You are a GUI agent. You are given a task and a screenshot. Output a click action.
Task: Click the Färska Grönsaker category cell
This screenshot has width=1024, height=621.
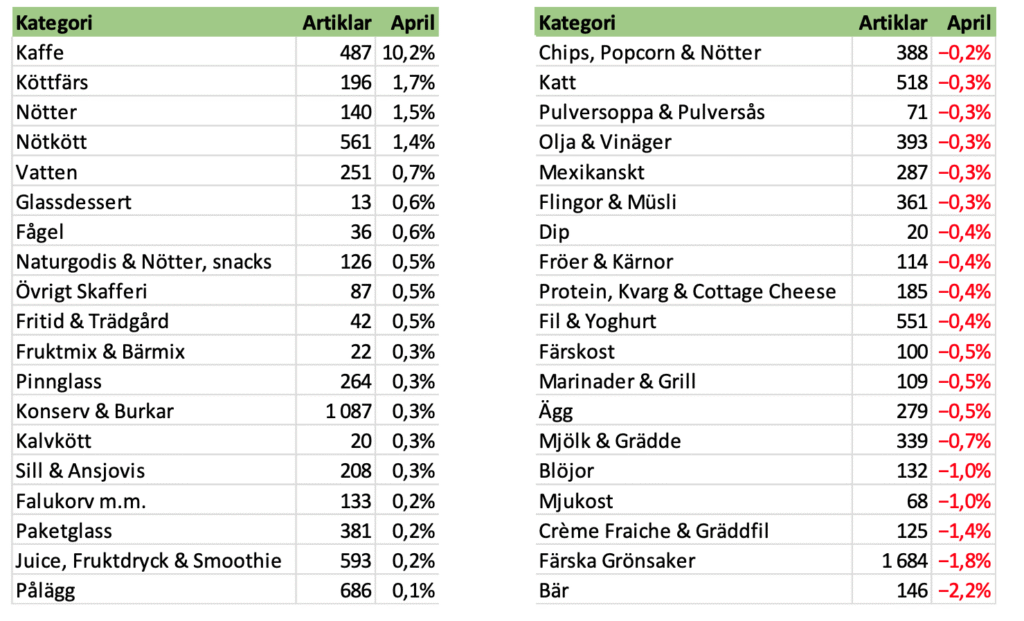[617, 561]
